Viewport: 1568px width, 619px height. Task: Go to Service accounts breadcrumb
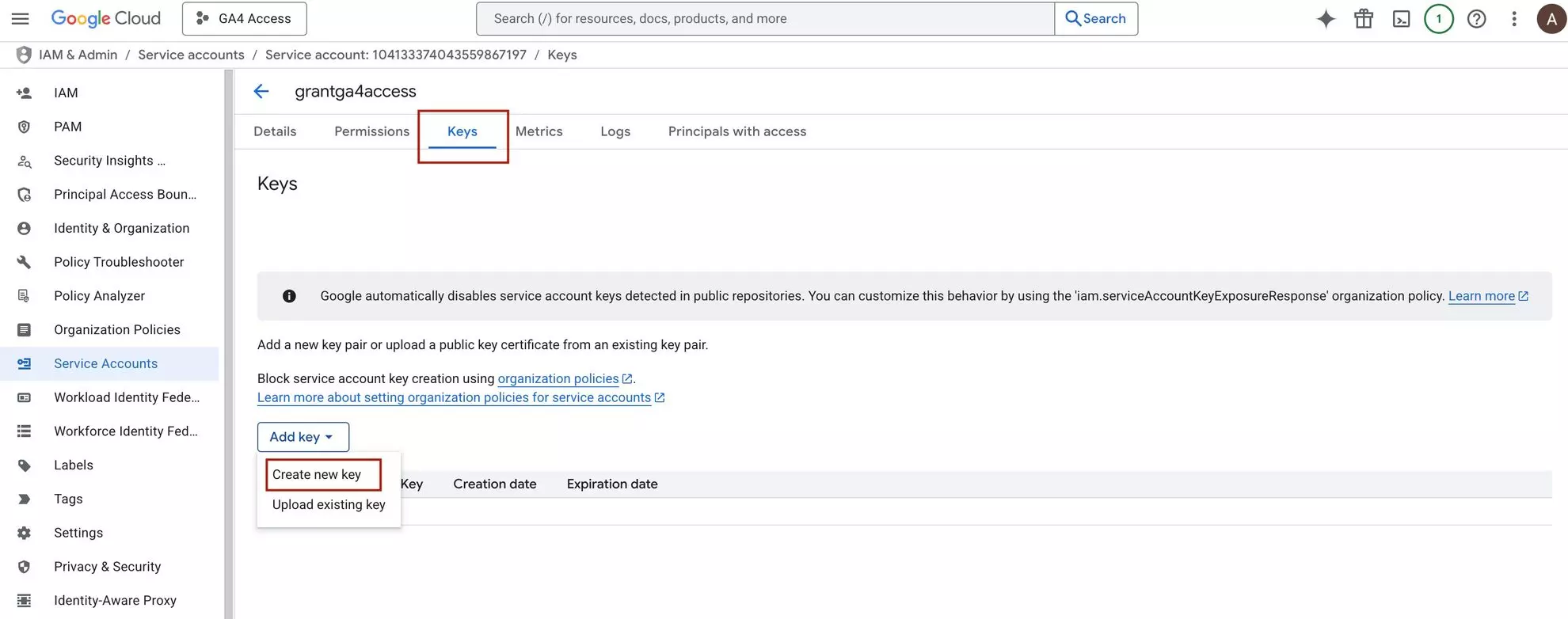pos(191,55)
